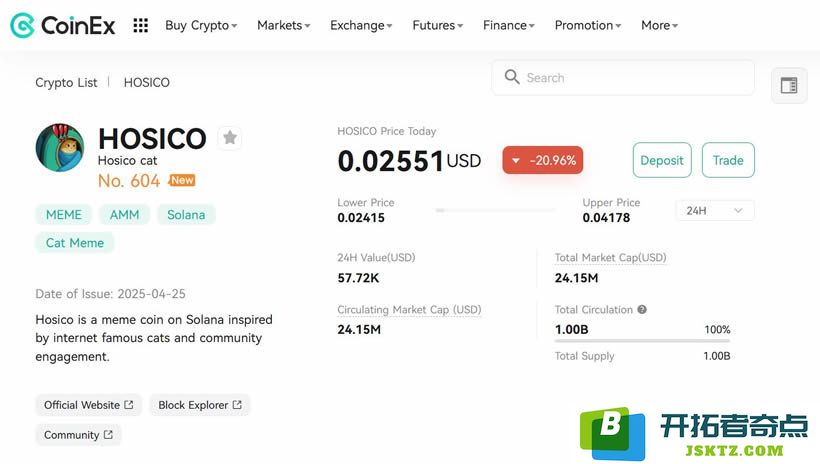820x464 pixels.
Task: Click the Total Circulation help icon
Action: pyautogui.click(x=642, y=310)
